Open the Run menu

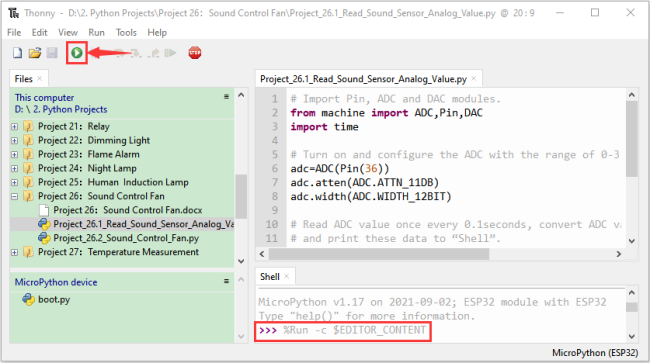(96, 32)
